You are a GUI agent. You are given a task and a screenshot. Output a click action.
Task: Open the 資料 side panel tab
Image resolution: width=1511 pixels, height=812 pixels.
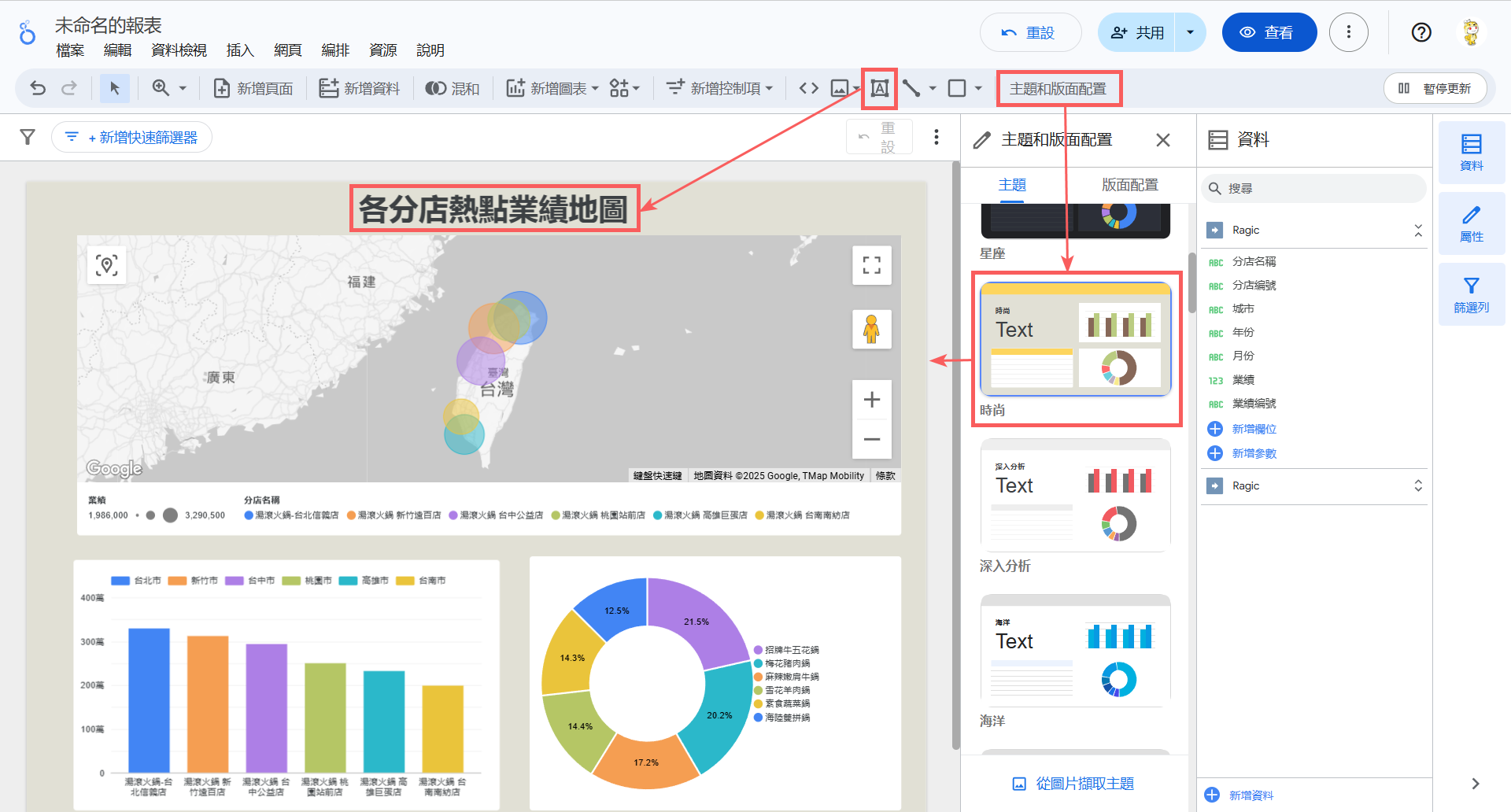[1472, 153]
